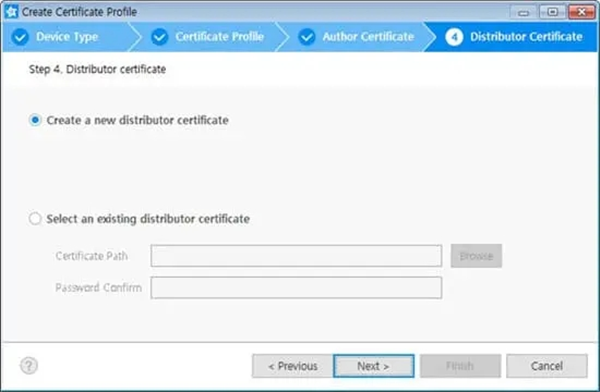Select Distributor Certificate step label
Screen dimensions: 600x392
click(x=526, y=37)
